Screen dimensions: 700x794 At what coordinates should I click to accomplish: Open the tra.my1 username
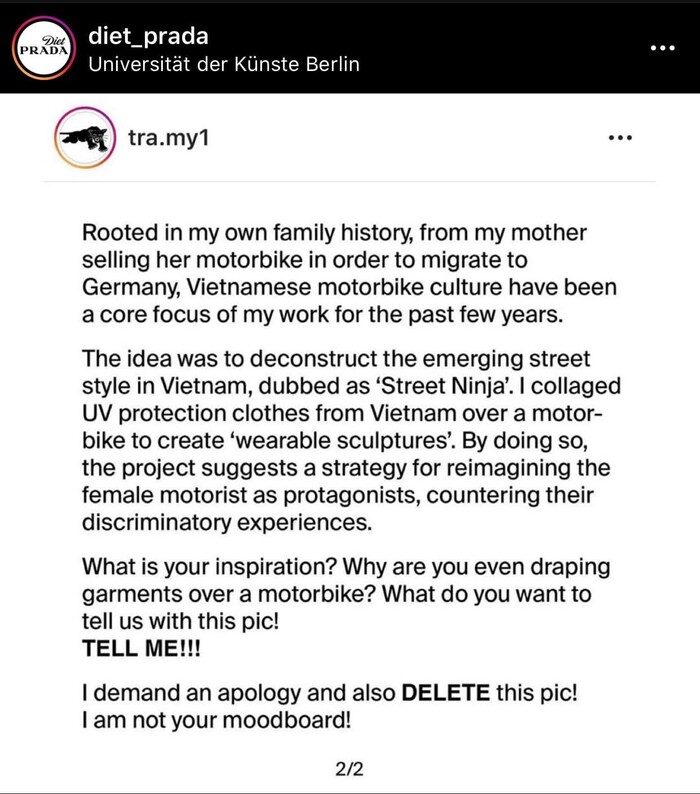click(x=167, y=138)
